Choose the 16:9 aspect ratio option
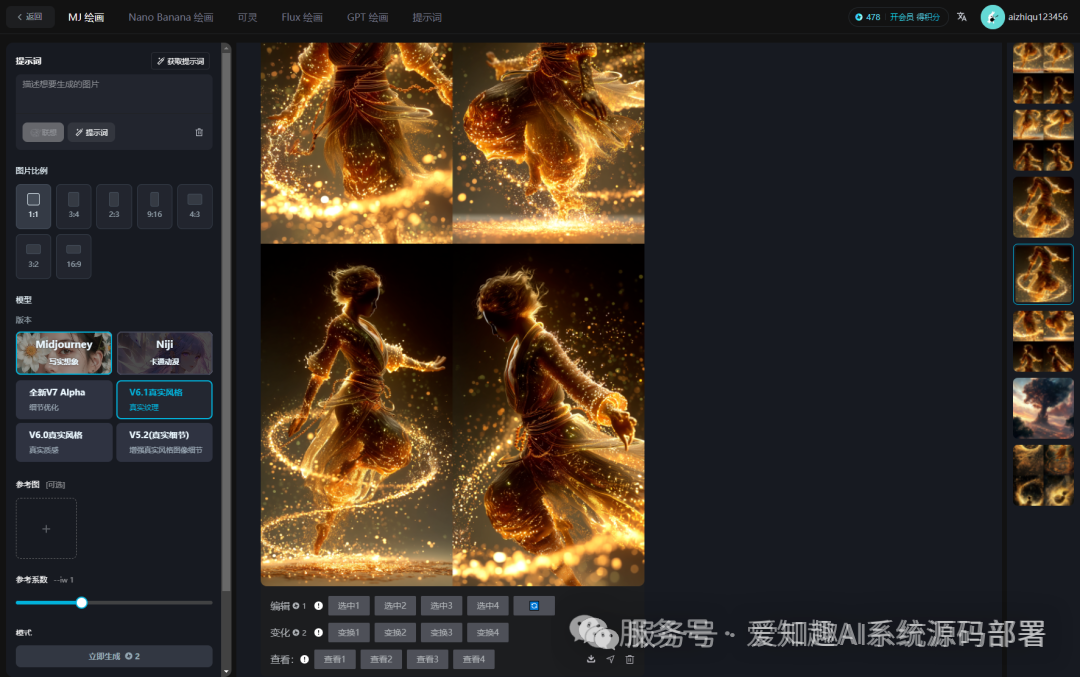 coord(74,256)
